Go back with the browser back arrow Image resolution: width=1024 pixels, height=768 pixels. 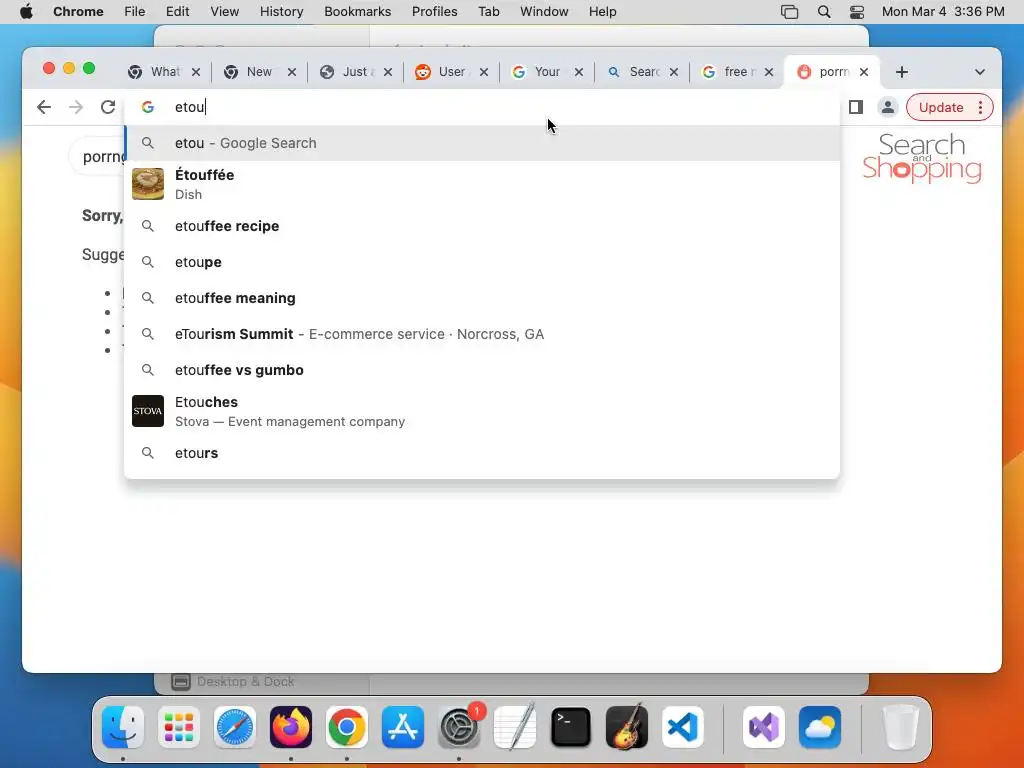(44, 107)
